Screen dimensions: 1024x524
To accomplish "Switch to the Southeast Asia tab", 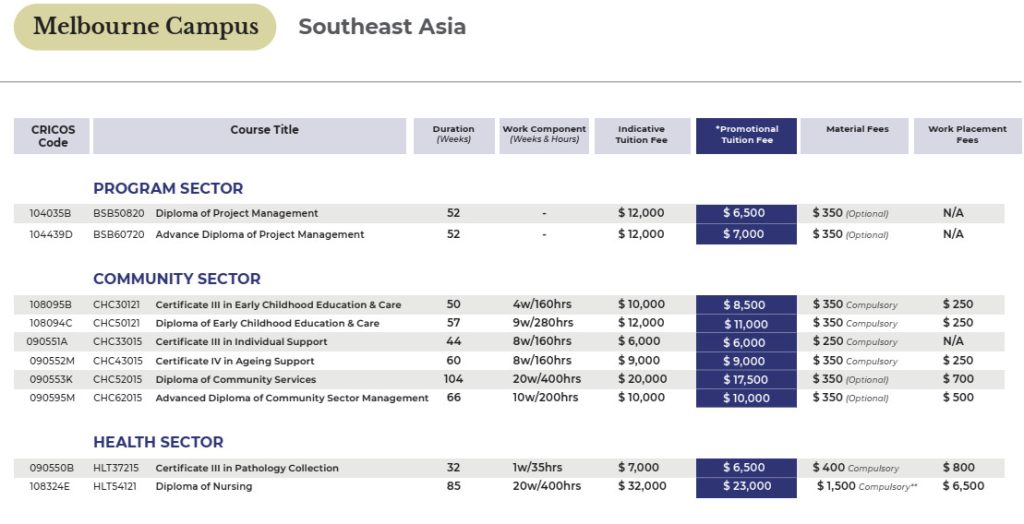I will [x=381, y=27].
